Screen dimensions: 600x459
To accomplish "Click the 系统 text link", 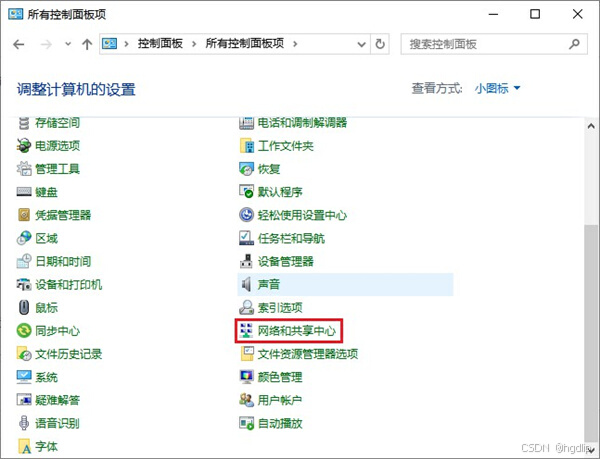I will (x=46, y=377).
